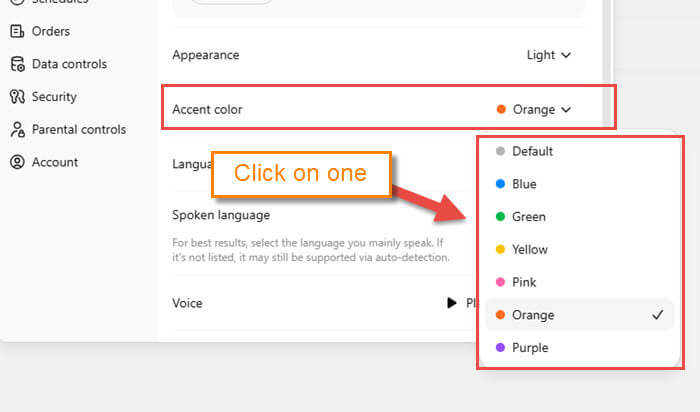Select Yellow in the accent menu
Image resolution: width=700 pixels, height=412 pixels.
(529, 250)
